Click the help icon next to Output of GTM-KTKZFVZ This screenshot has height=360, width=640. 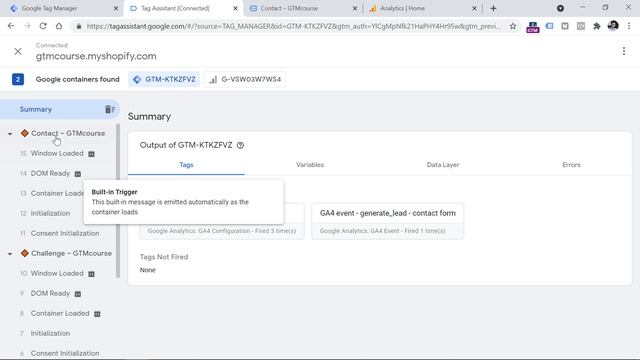click(240, 145)
